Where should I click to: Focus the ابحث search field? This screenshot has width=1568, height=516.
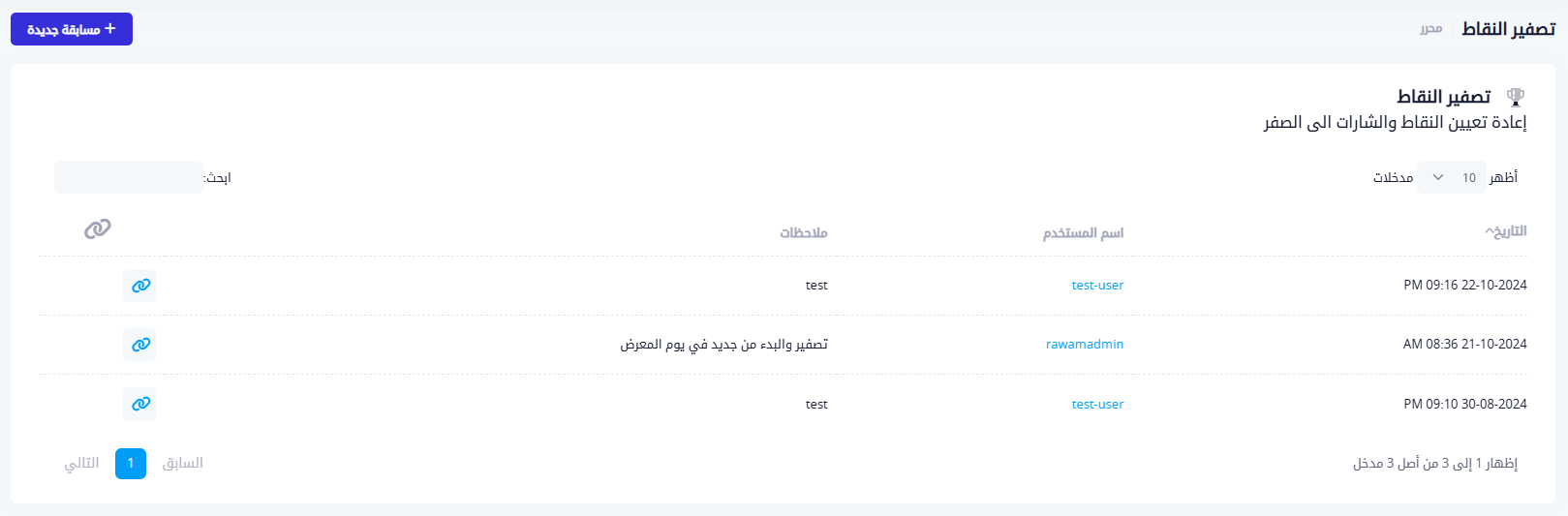click(x=129, y=178)
